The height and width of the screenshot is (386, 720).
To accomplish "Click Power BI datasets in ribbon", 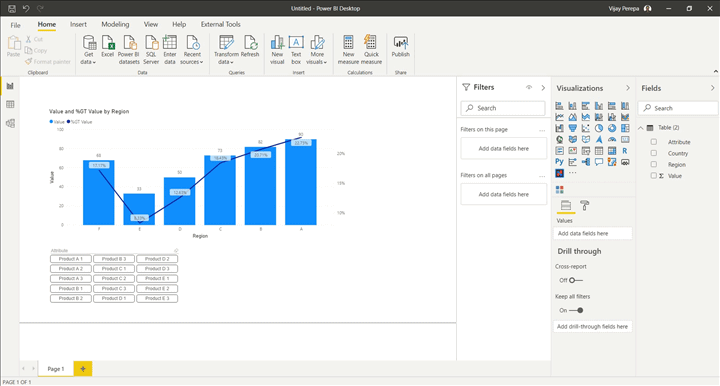I will [129, 50].
